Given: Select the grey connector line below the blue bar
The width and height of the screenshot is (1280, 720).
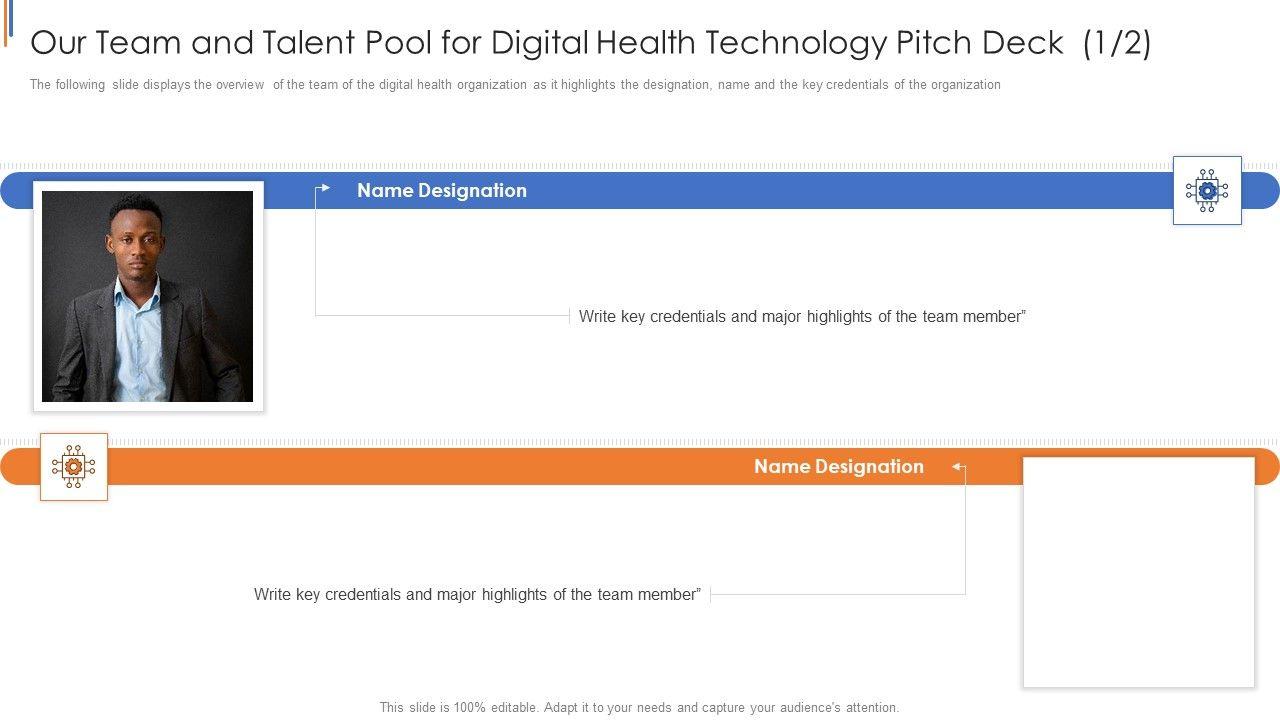Looking at the screenshot, I should [440, 315].
